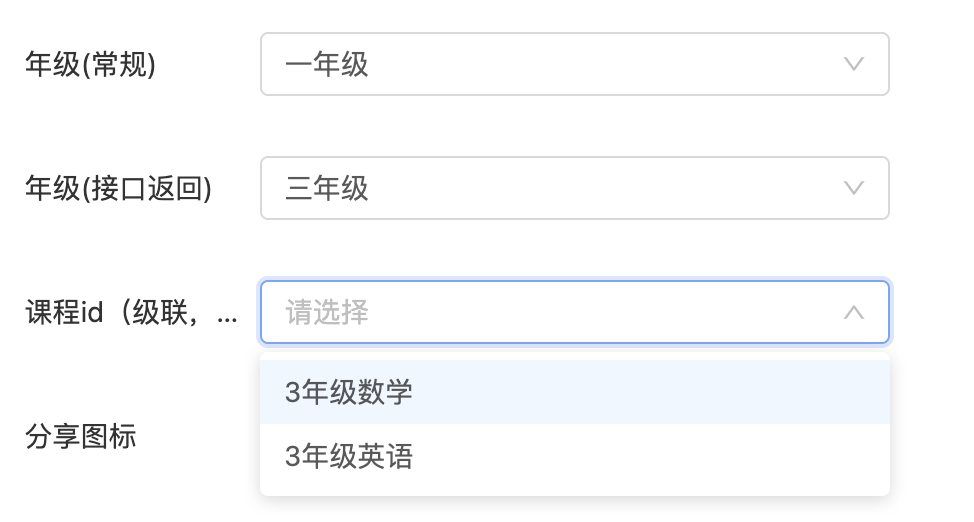The image size is (974, 522).
Task: Click the 年级(常规) field label
Action: (90, 65)
